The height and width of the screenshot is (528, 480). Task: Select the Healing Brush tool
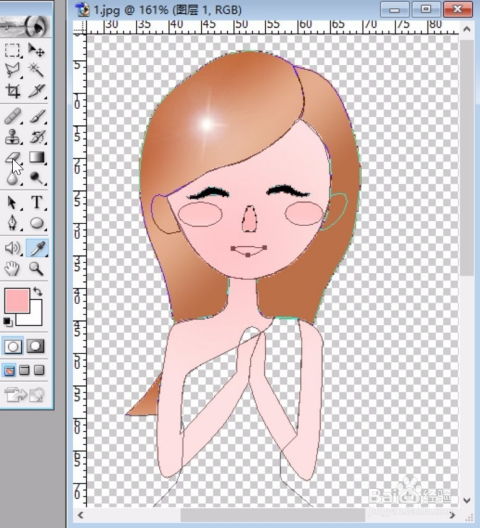[12, 117]
